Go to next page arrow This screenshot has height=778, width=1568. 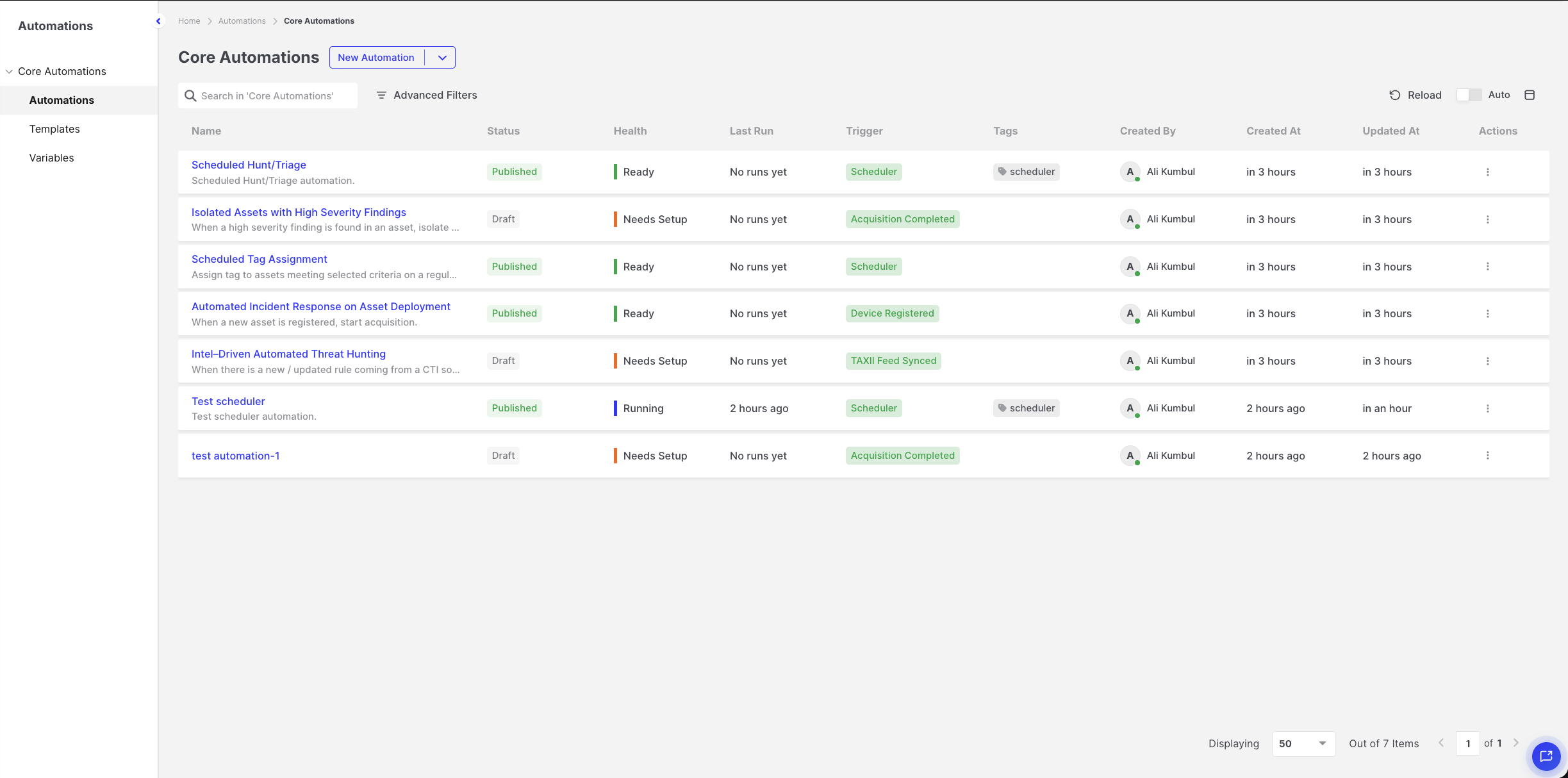[x=1516, y=743]
